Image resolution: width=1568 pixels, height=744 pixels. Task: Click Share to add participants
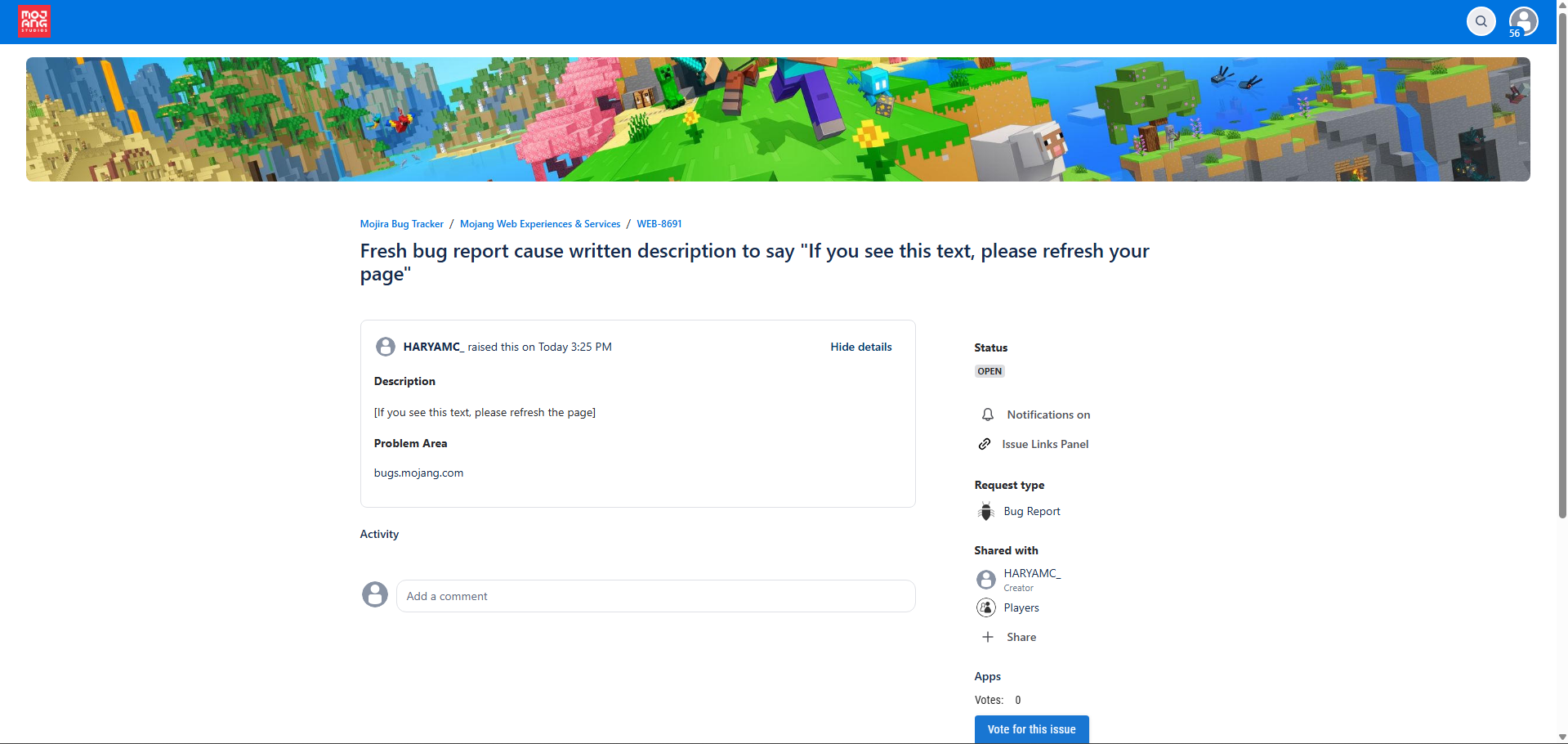click(1021, 637)
